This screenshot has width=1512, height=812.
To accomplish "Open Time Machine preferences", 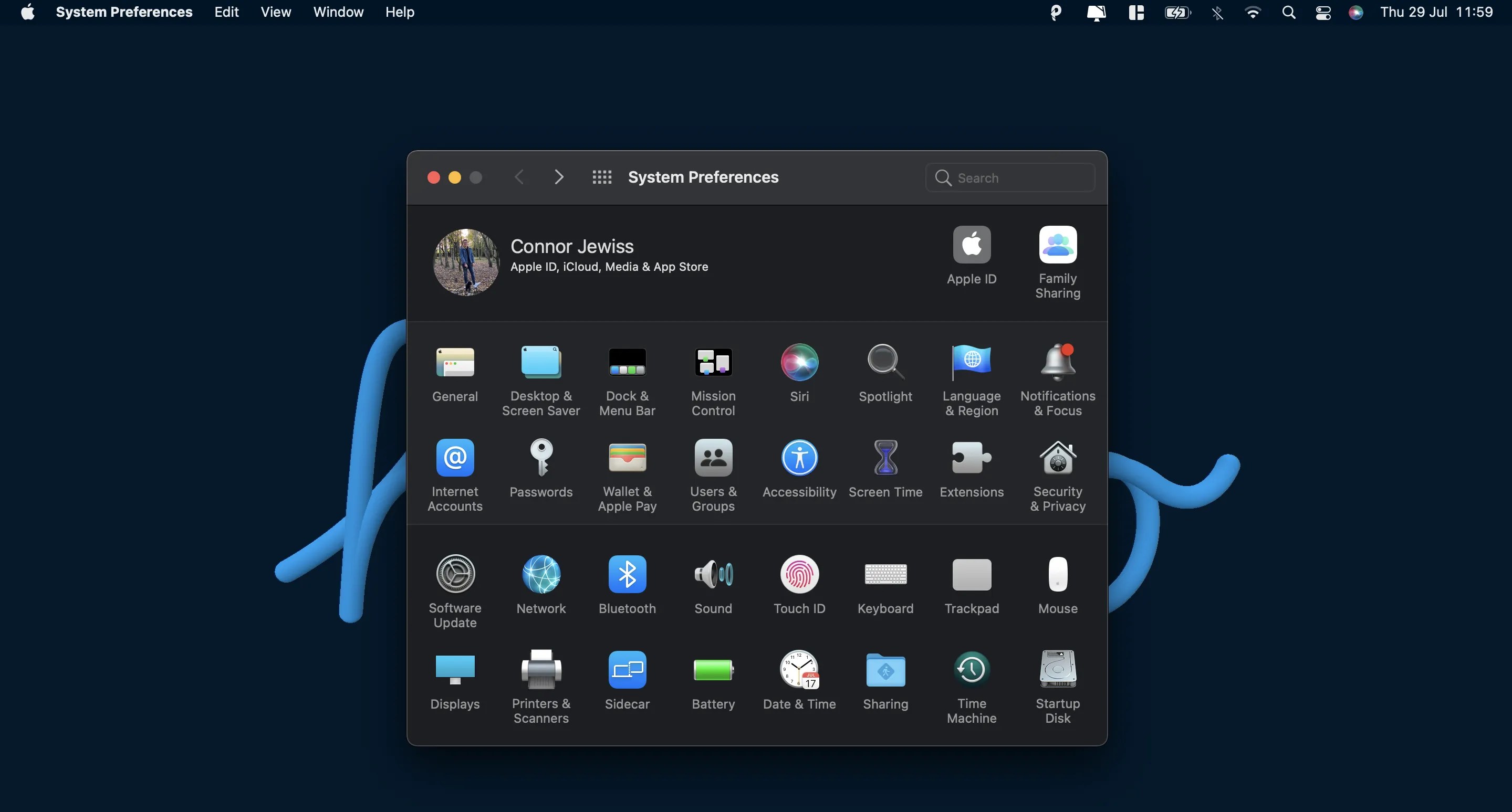I will tap(972, 687).
